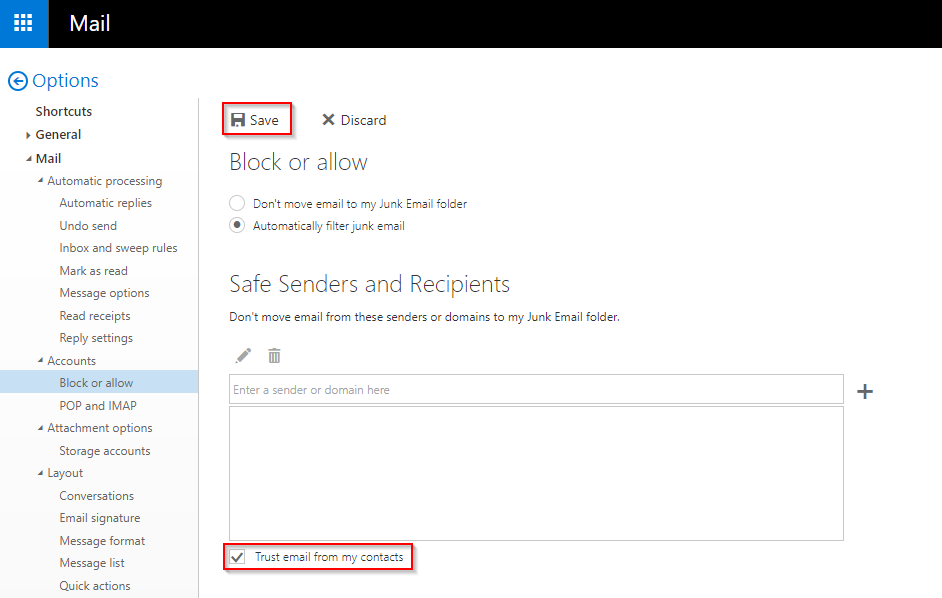The width and height of the screenshot is (942, 598).
Task: Open POP and IMAP settings
Action: click(98, 406)
